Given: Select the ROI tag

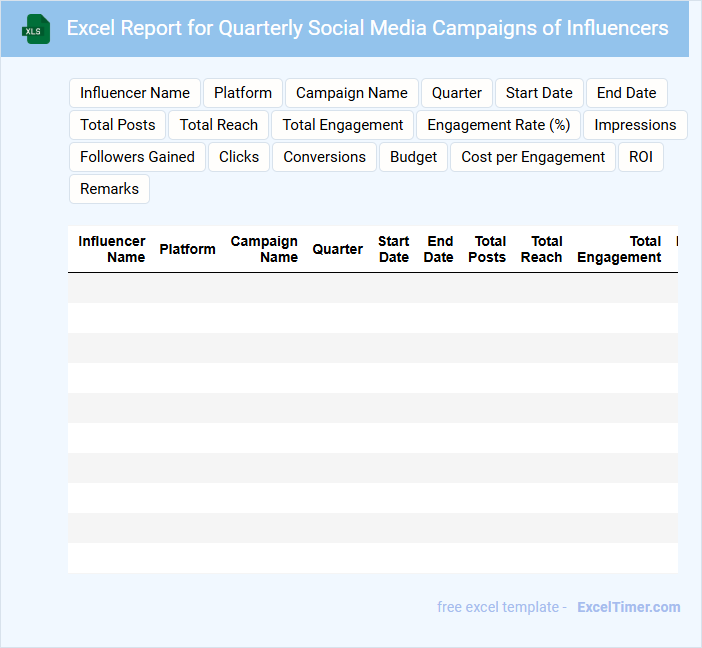Looking at the screenshot, I should point(641,157).
